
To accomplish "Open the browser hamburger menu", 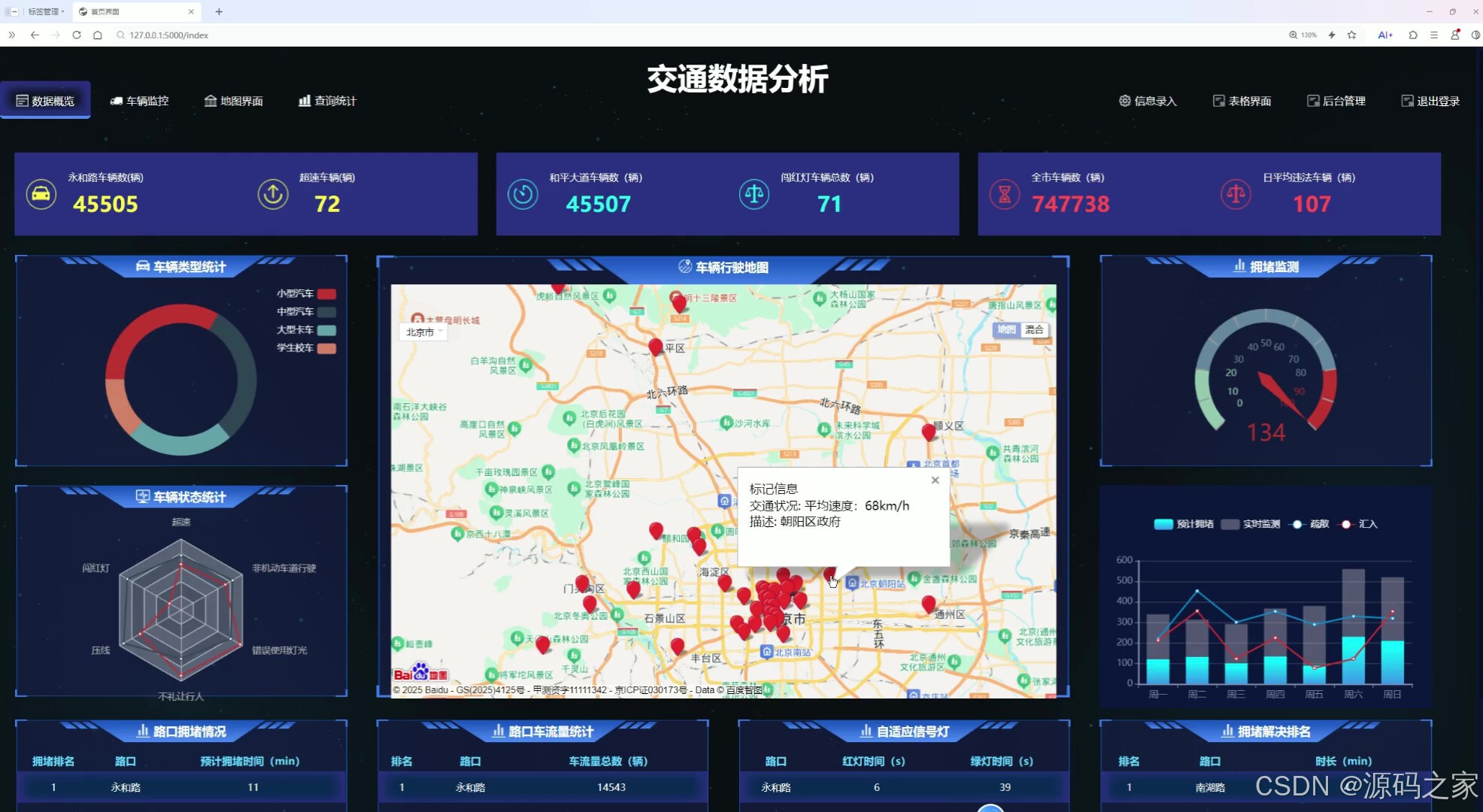I will pos(1433,35).
